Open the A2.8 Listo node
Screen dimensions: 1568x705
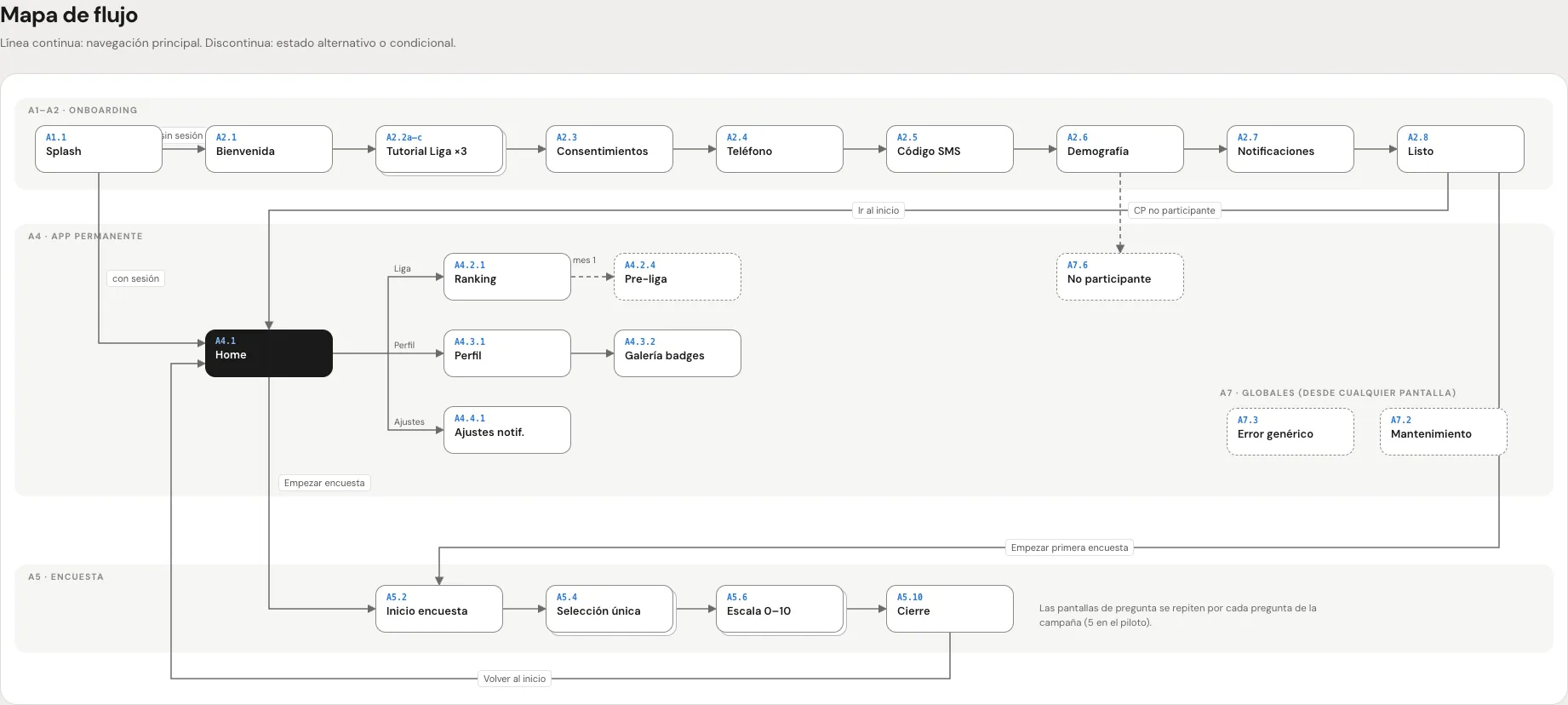pyautogui.click(x=1461, y=149)
